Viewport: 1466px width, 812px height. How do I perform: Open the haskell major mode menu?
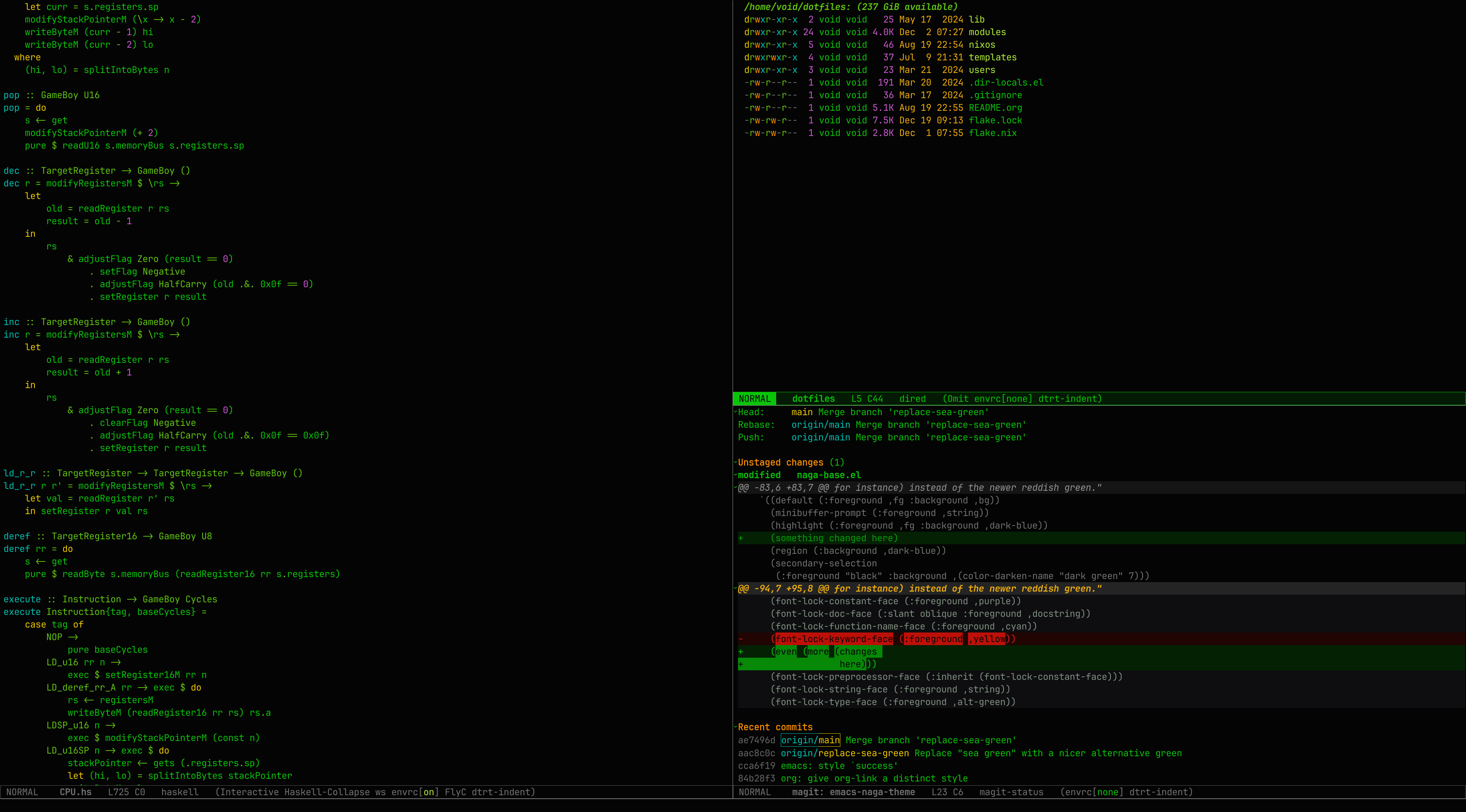point(179,792)
